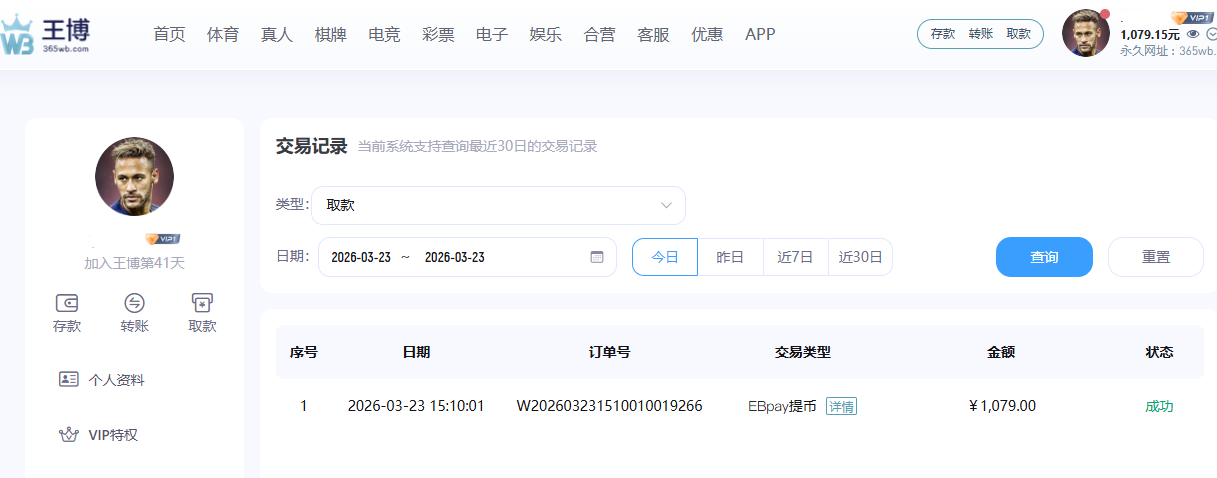This screenshot has width=1217, height=478.
Task: Click the sidebar 取款 withdrawal icon
Action: click(202, 303)
